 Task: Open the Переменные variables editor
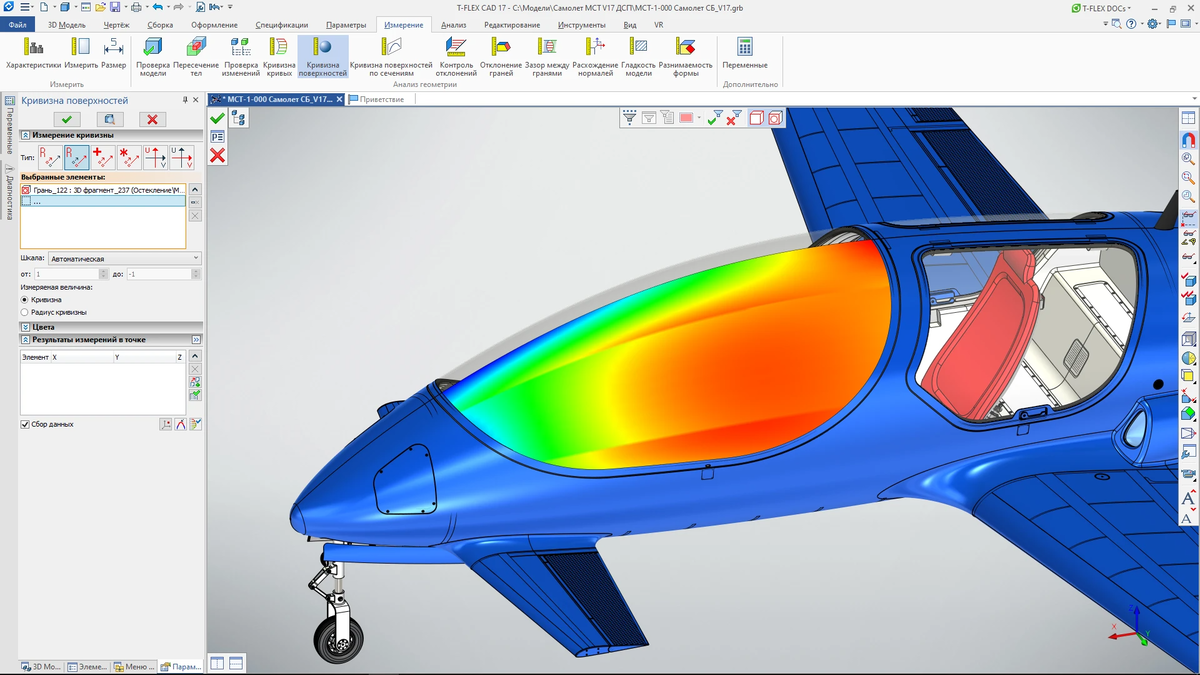(x=745, y=54)
